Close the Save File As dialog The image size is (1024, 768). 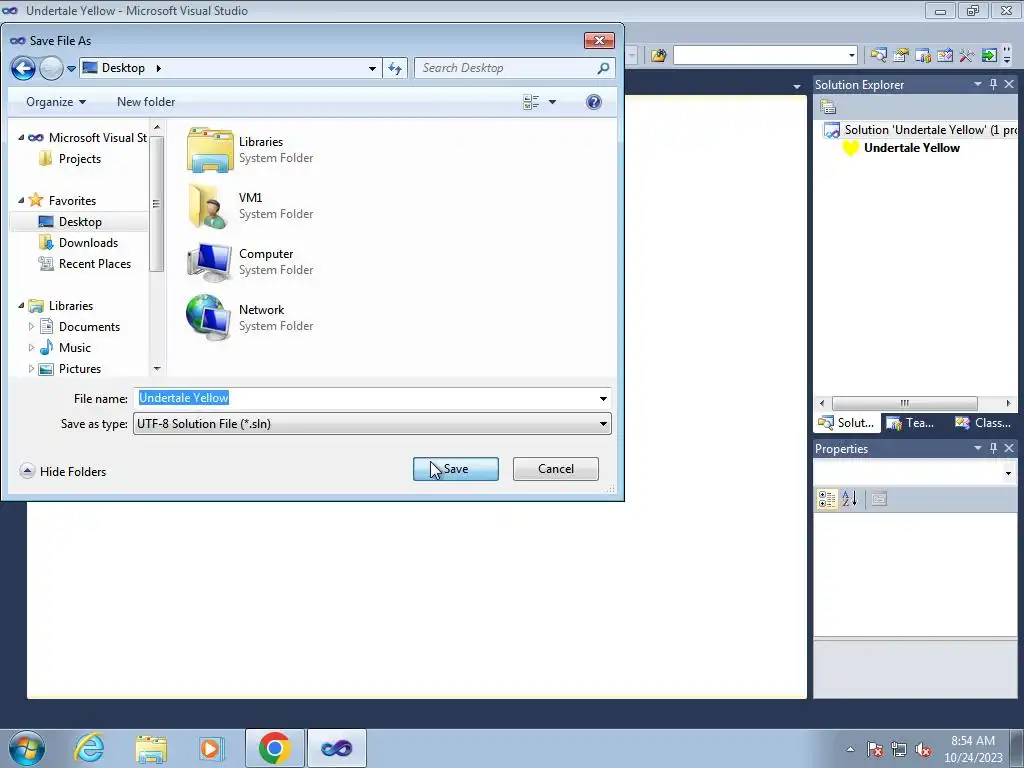pos(599,40)
